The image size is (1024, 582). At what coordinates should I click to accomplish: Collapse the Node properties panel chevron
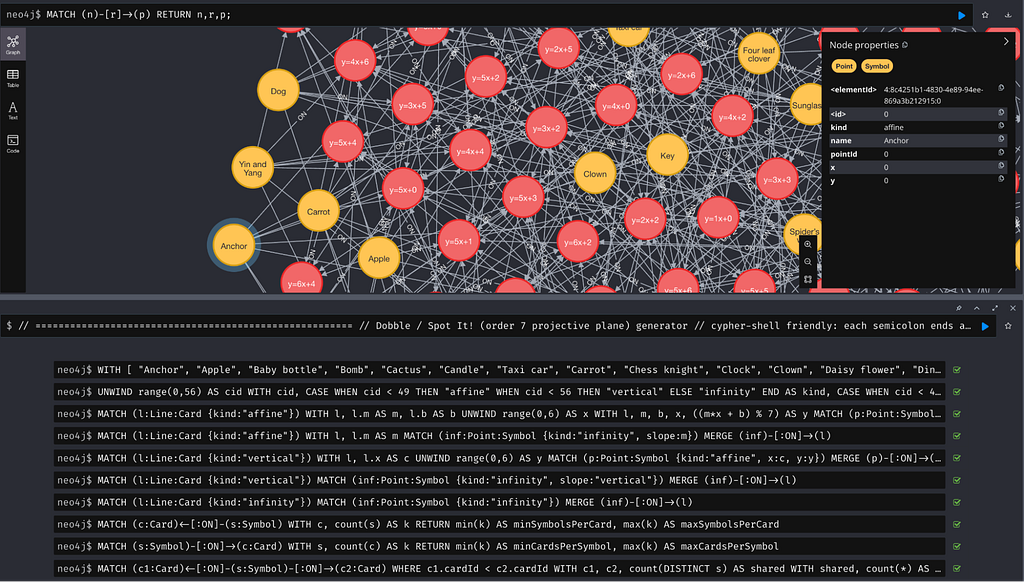pyautogui.click(x=1006, y=42)
